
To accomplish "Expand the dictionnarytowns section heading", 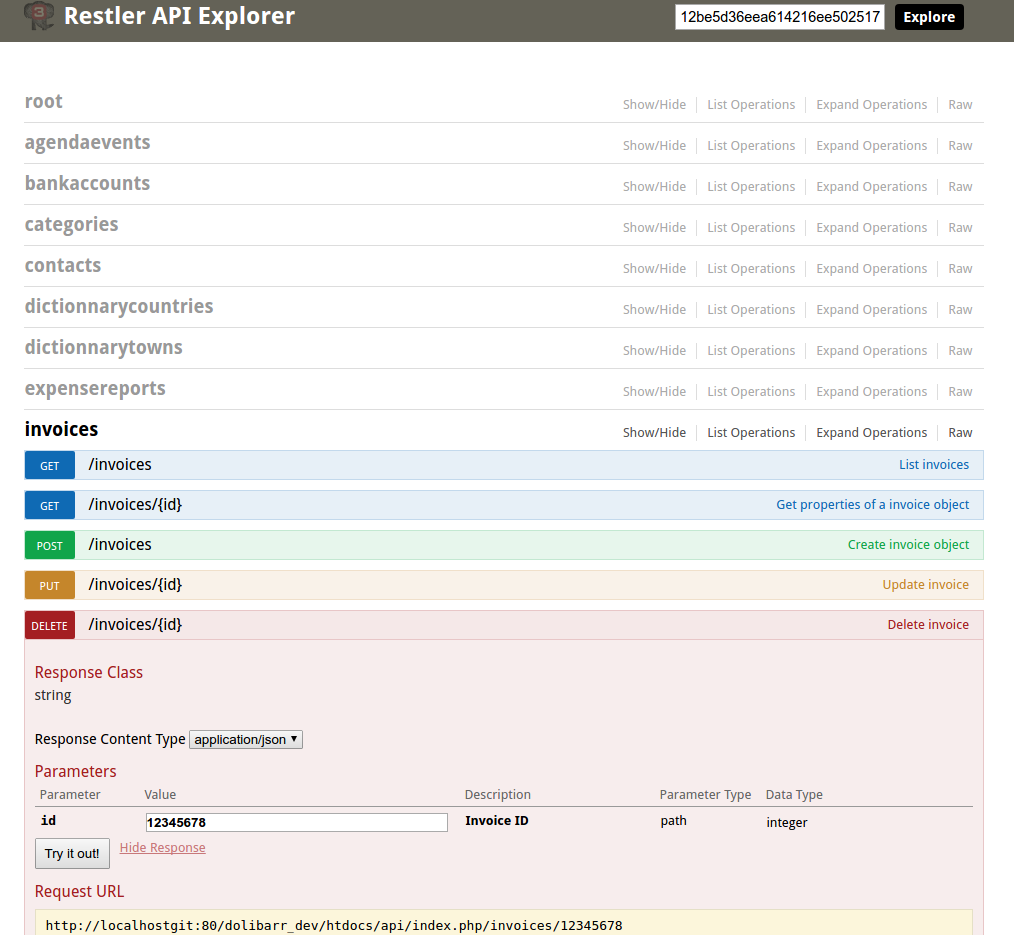I will [103, 347].
